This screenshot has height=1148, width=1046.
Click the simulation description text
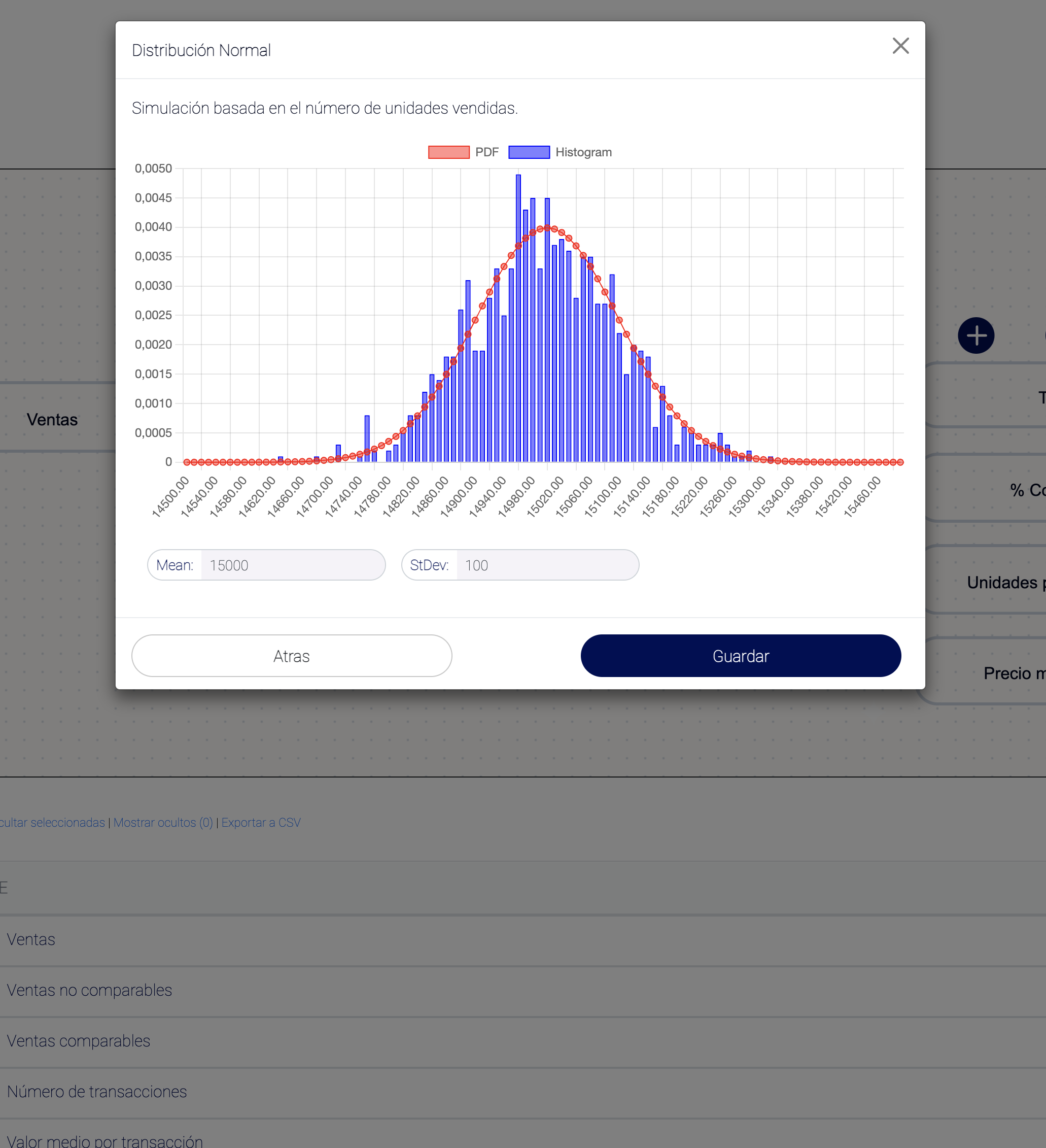coord(324,108)
